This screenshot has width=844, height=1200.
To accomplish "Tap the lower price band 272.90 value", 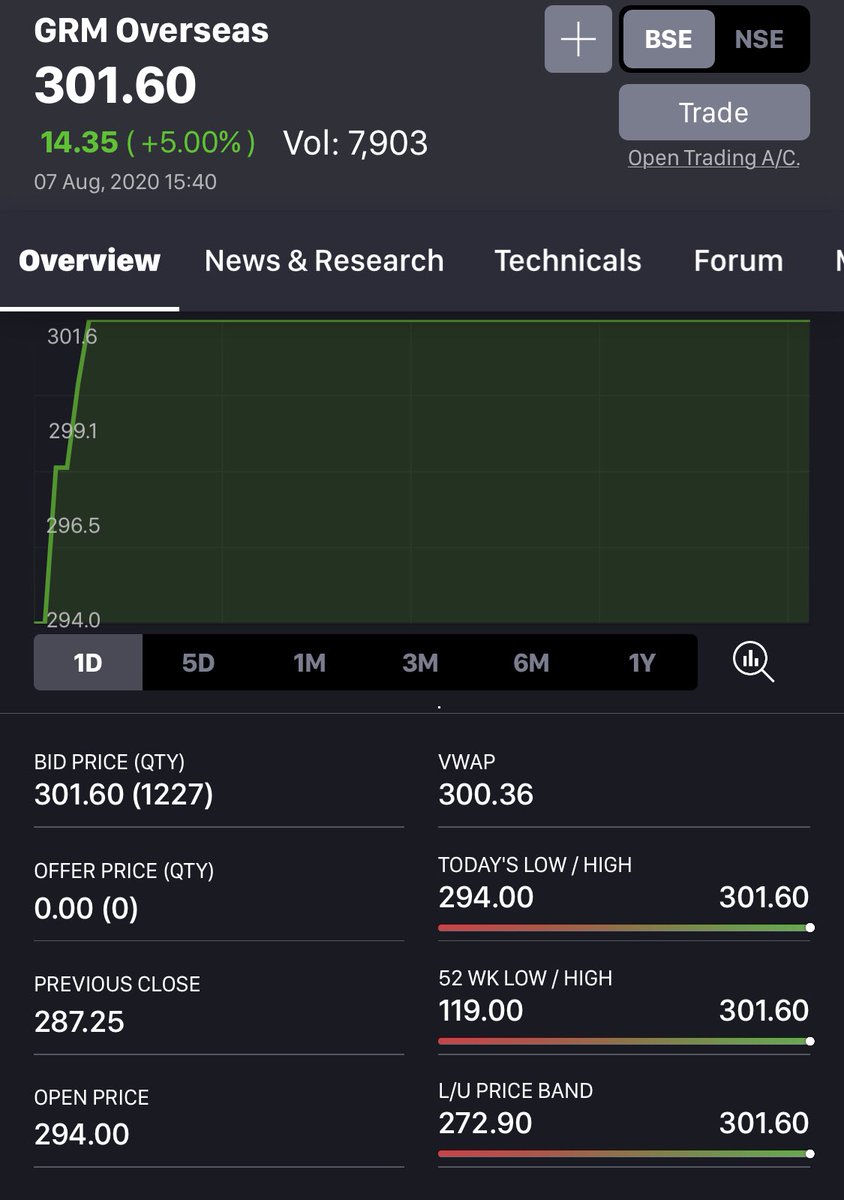I will point(485,1123).
